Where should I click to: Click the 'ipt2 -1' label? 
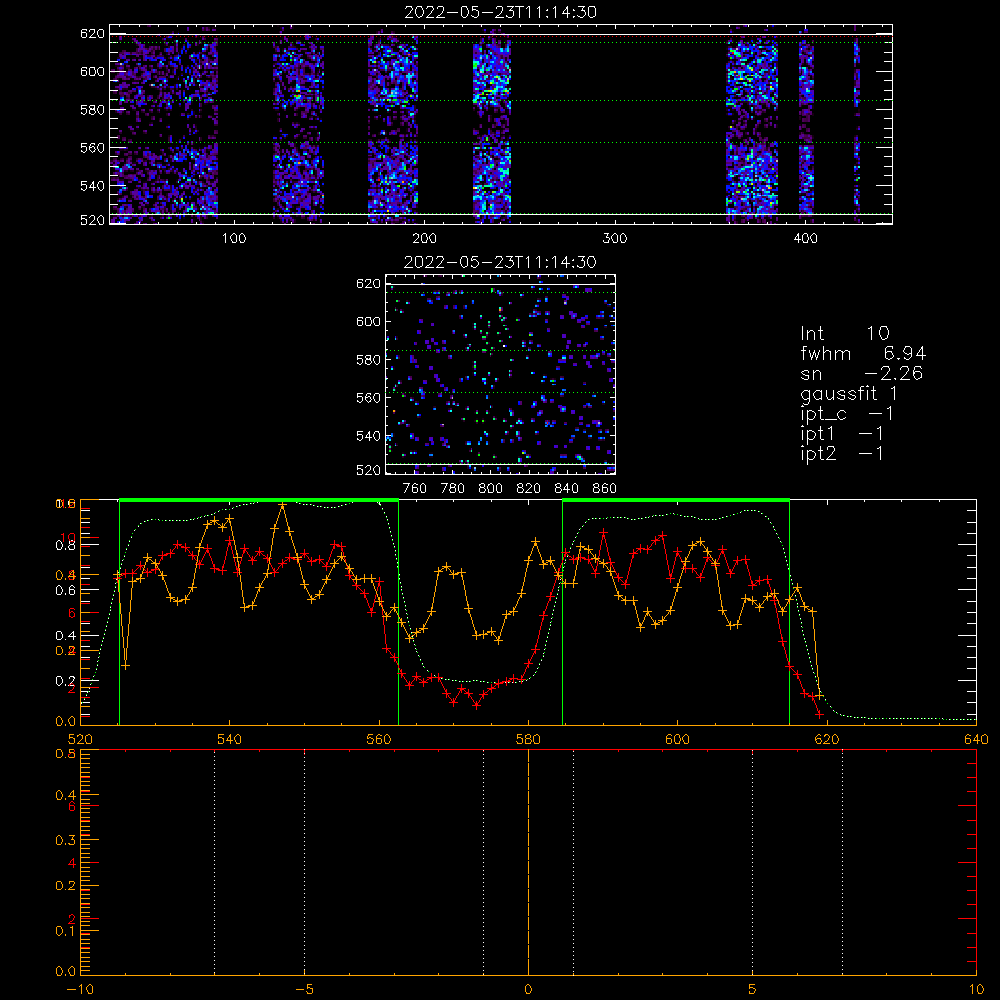pos(842,453)
